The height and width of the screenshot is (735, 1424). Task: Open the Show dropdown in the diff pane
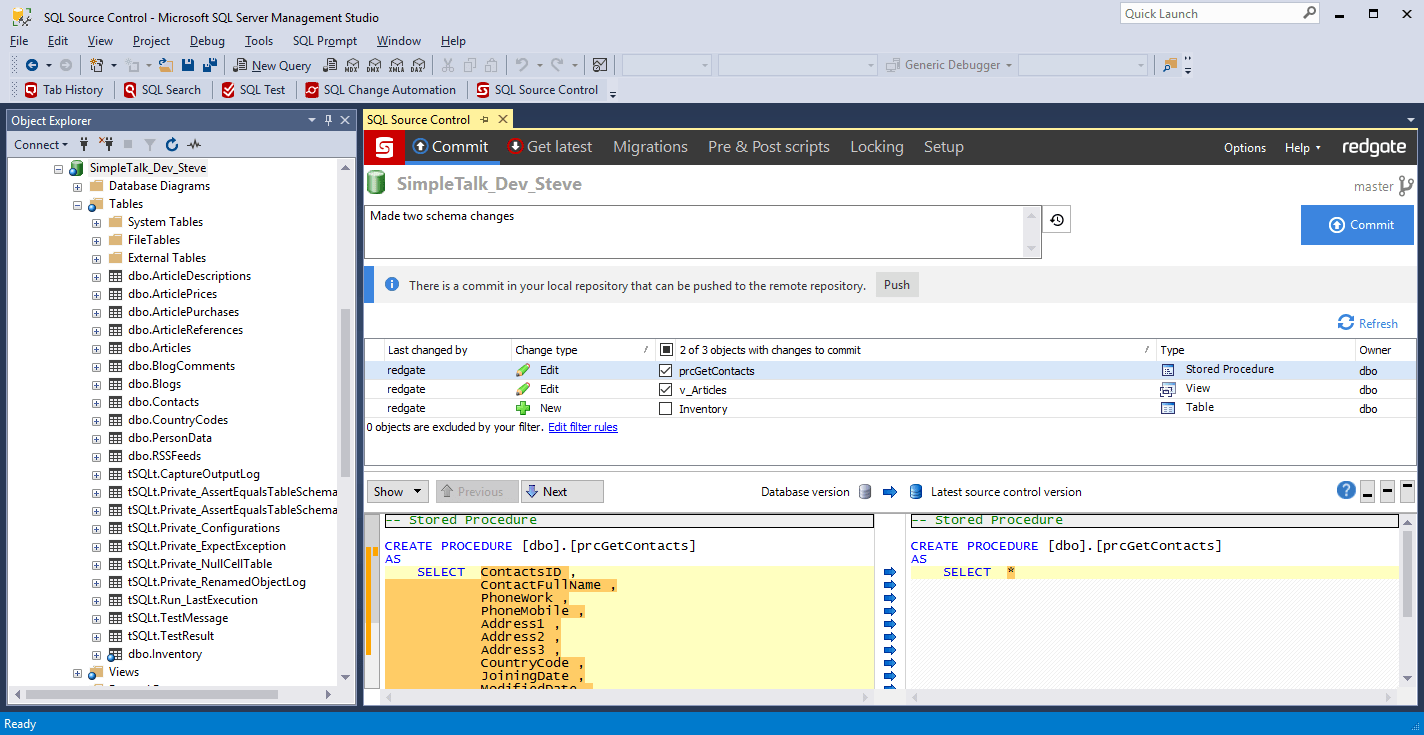pyautogui.click(x=397, y=491)
